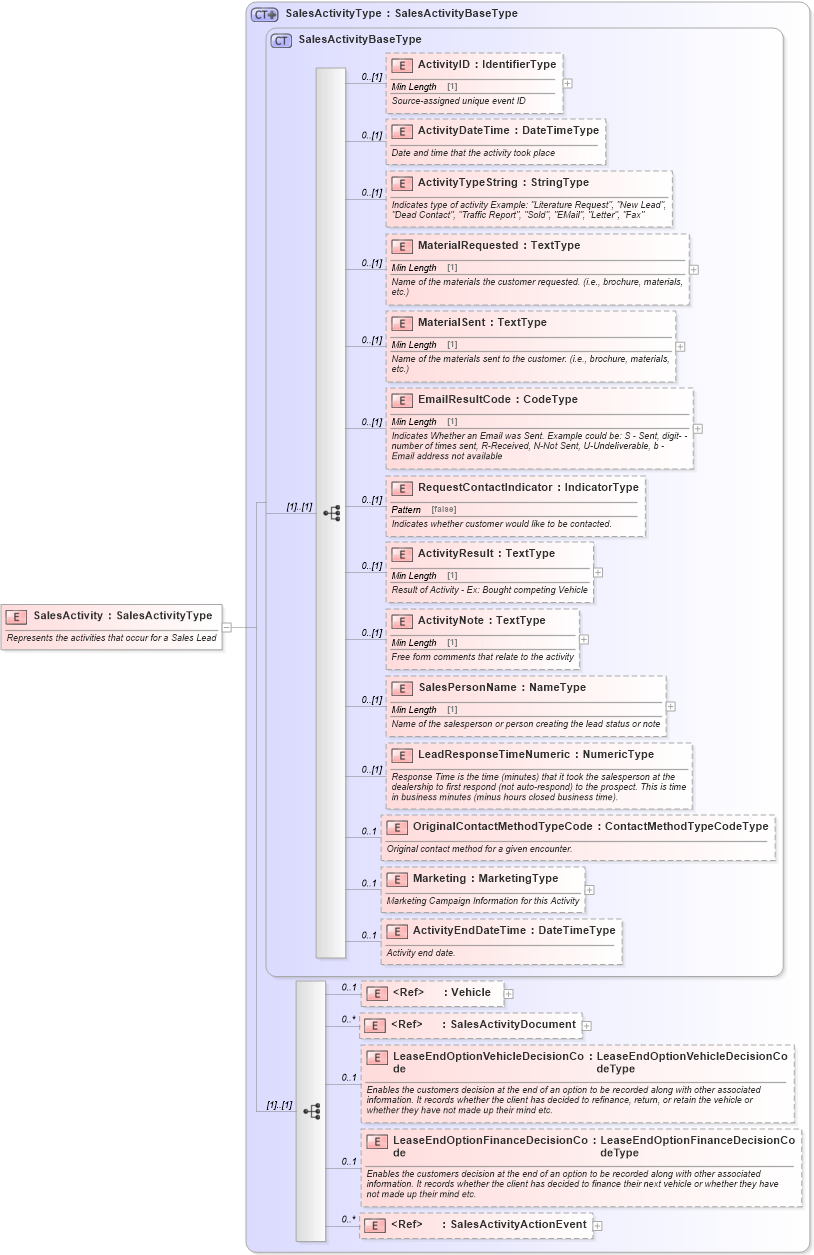
Task: Expand the SalesActivityDocument reference
Action: [589, 1025]
